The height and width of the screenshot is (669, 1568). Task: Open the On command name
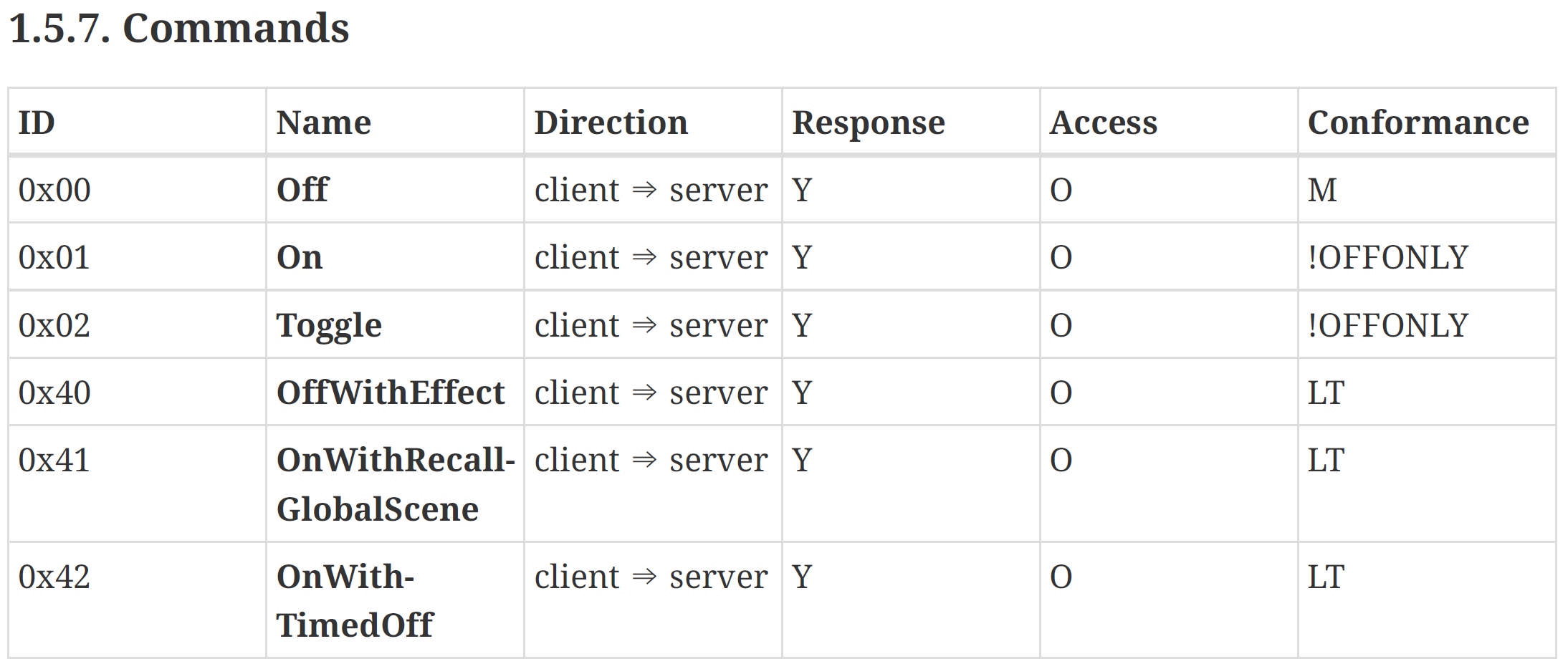click(300, 257)
